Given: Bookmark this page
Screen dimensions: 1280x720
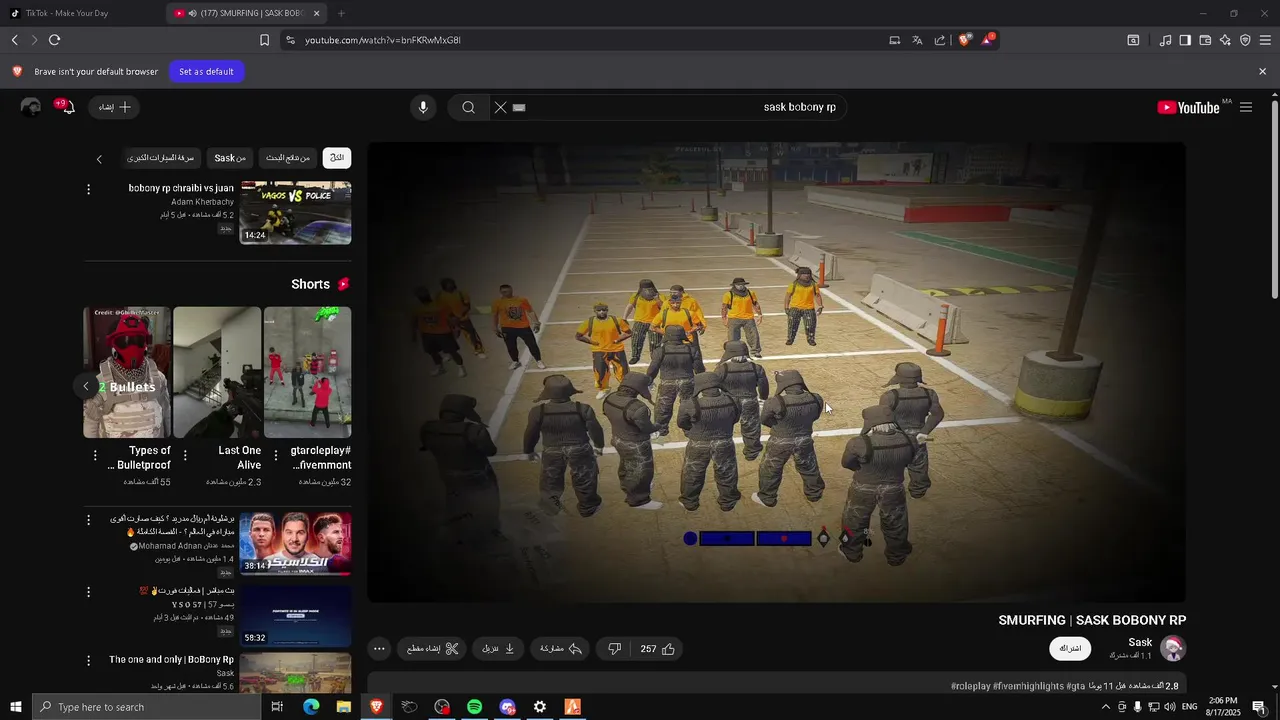Looking at the screenshot, I should tap(264, 40).
